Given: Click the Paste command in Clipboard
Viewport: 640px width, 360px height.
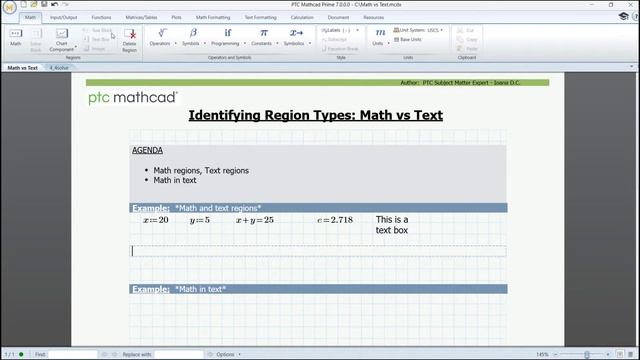Looking at the screenshot, I should coord(467,49).
